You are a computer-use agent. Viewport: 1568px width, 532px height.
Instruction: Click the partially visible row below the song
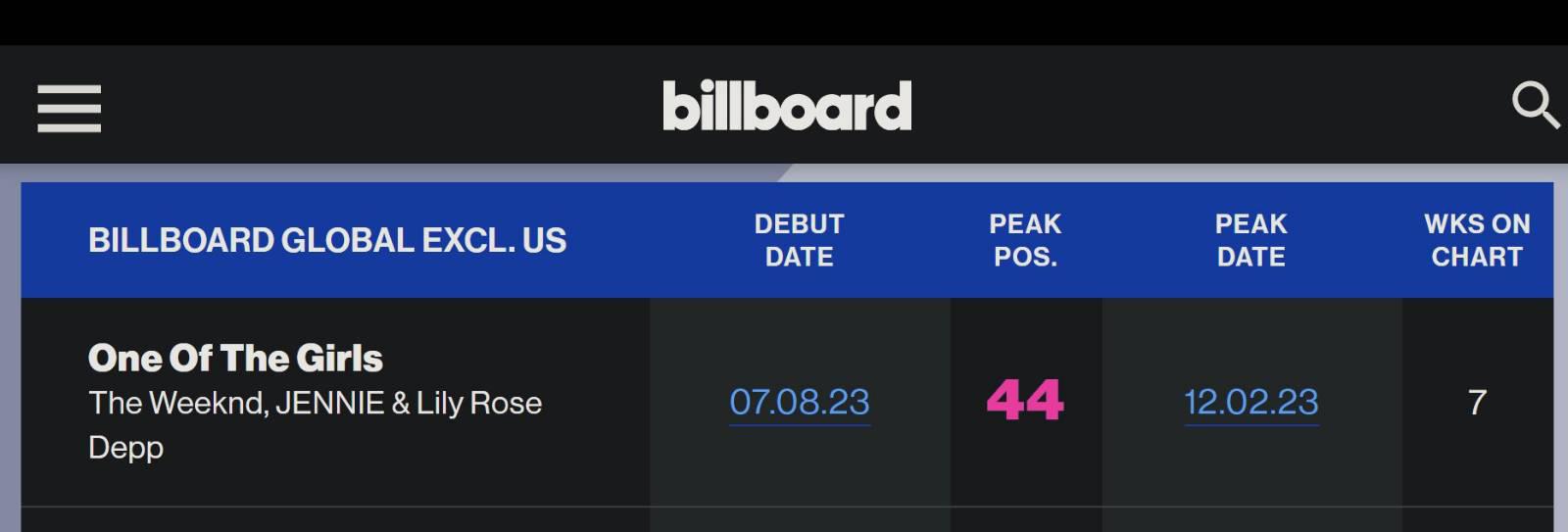pos(787,520)
